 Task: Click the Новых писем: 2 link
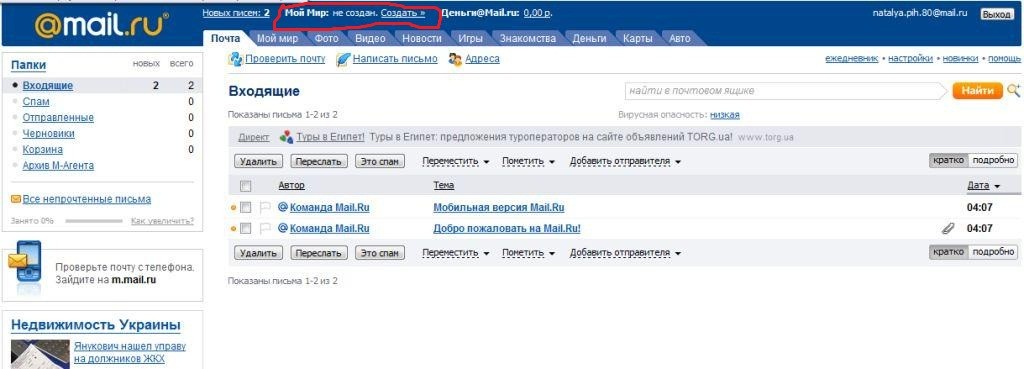(236, 12)
